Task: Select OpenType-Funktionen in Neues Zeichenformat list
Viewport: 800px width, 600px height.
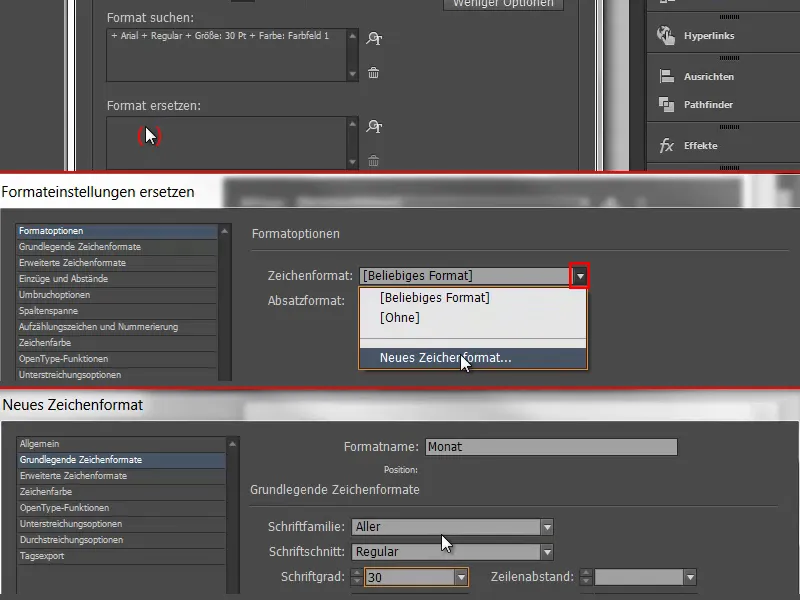Action: (121, 508)
